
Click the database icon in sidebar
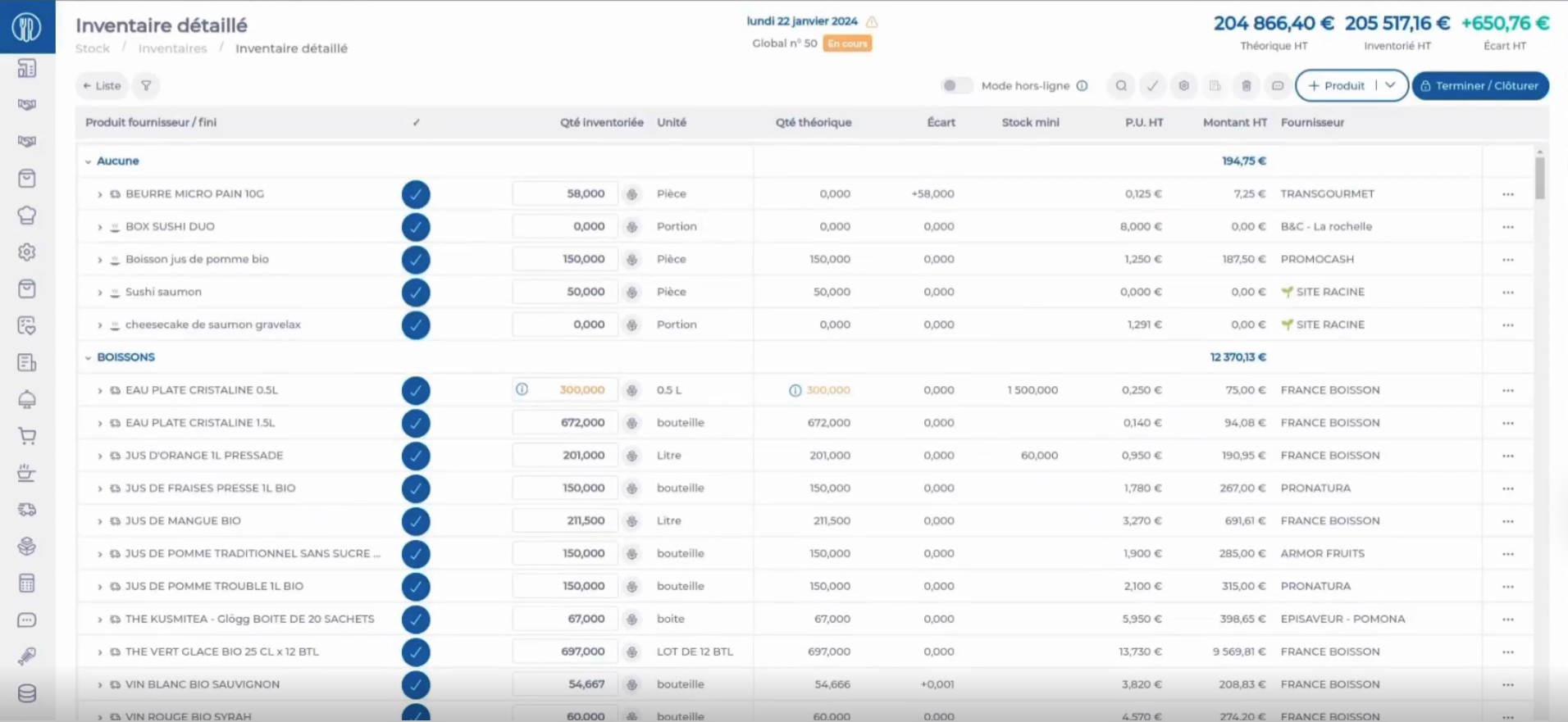pyautogui.click(x=27, y=693)
